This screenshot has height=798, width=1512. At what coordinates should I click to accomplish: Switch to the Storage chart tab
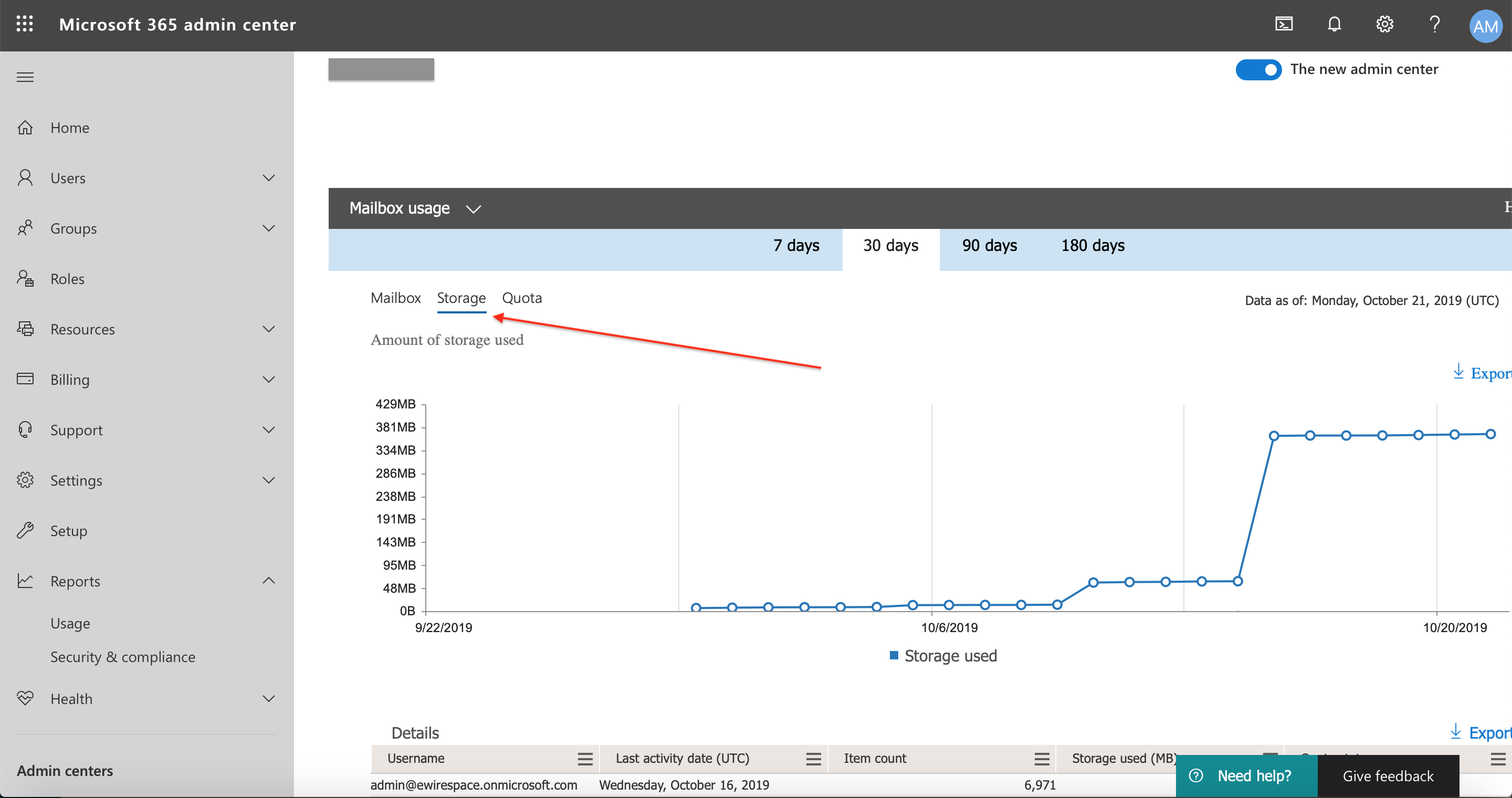click(x=461, y=298)
